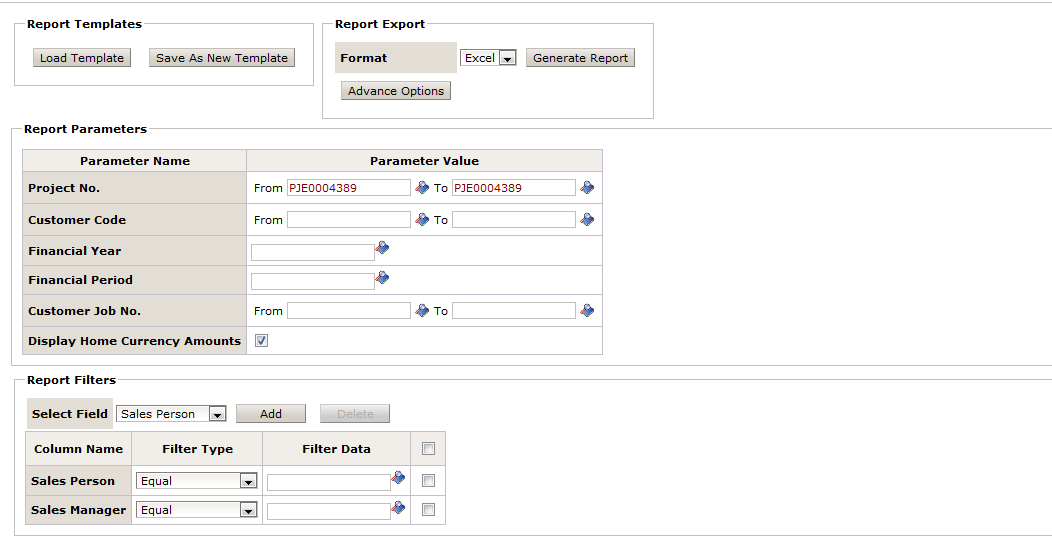The width and height of the screenshot is (1052, 546).
Task: Open lookup for Customer Job No. To field
Action: click(587, 311)
